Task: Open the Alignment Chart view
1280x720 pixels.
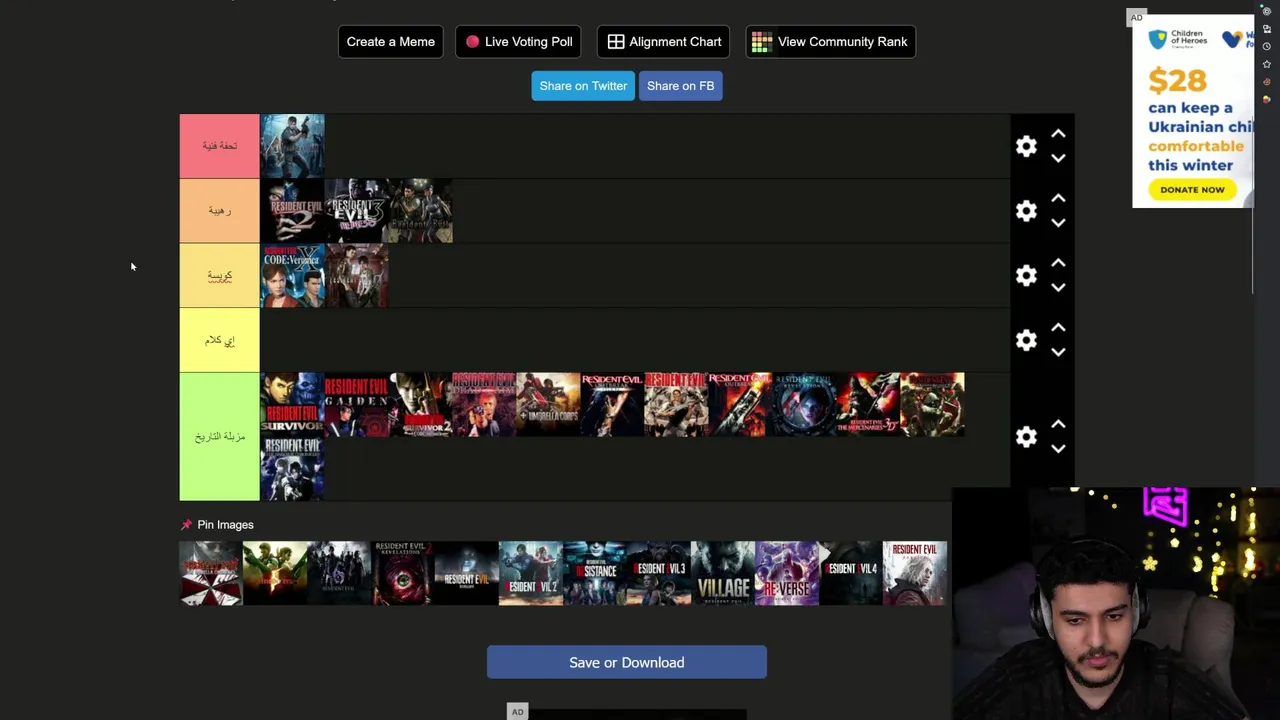Action: pyautogui.click(x=664, y=42)
